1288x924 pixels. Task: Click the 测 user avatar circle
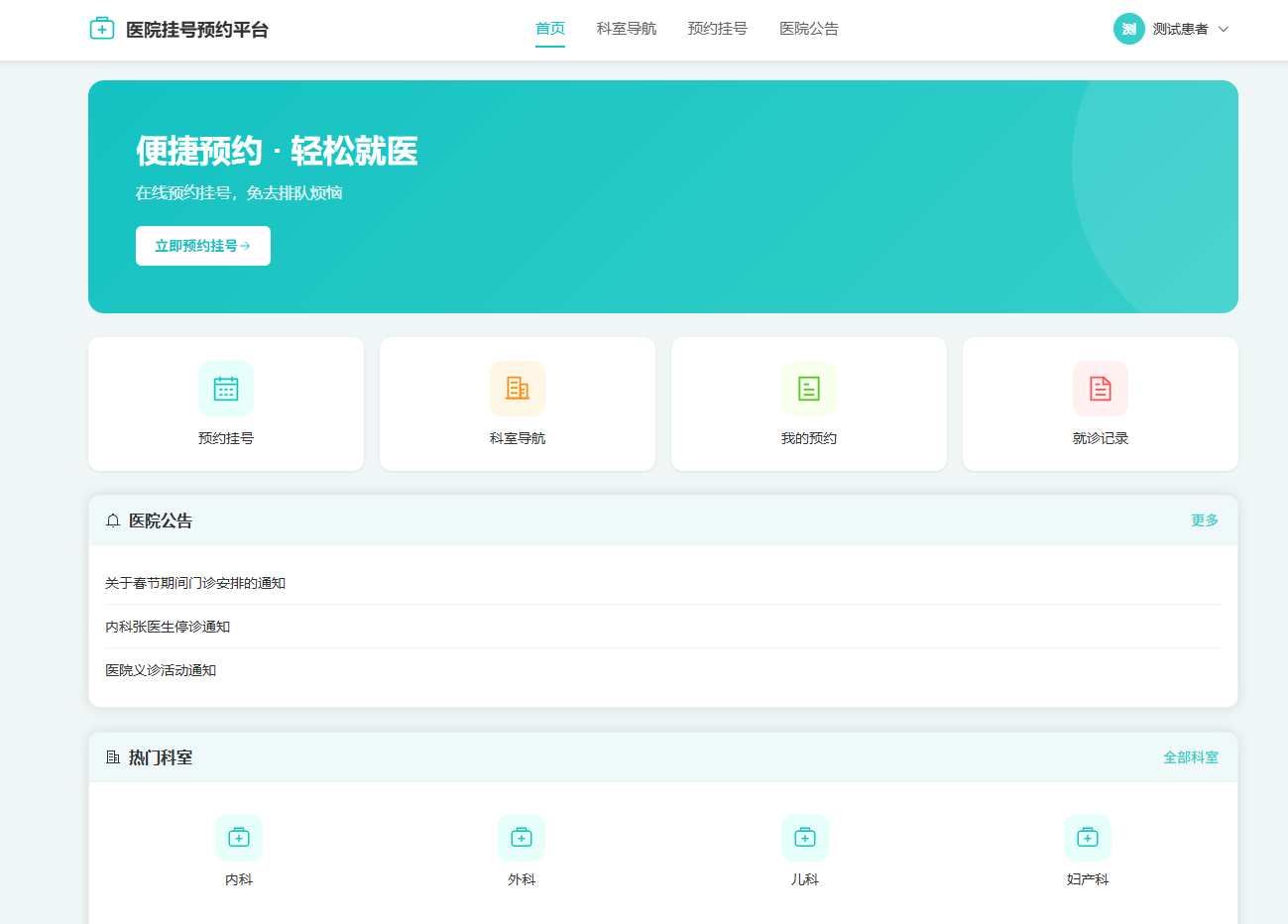point(1129,29)
